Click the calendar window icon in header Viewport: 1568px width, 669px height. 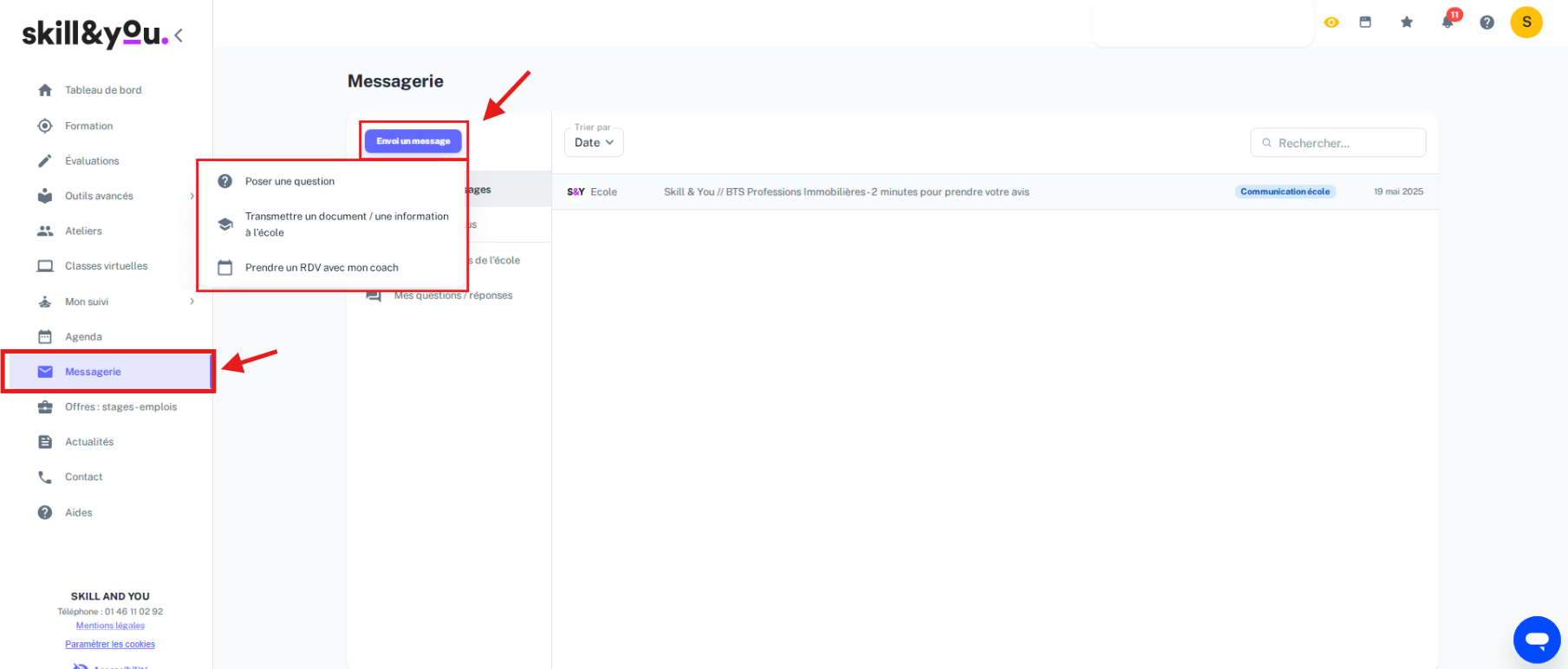(1365, 23)
